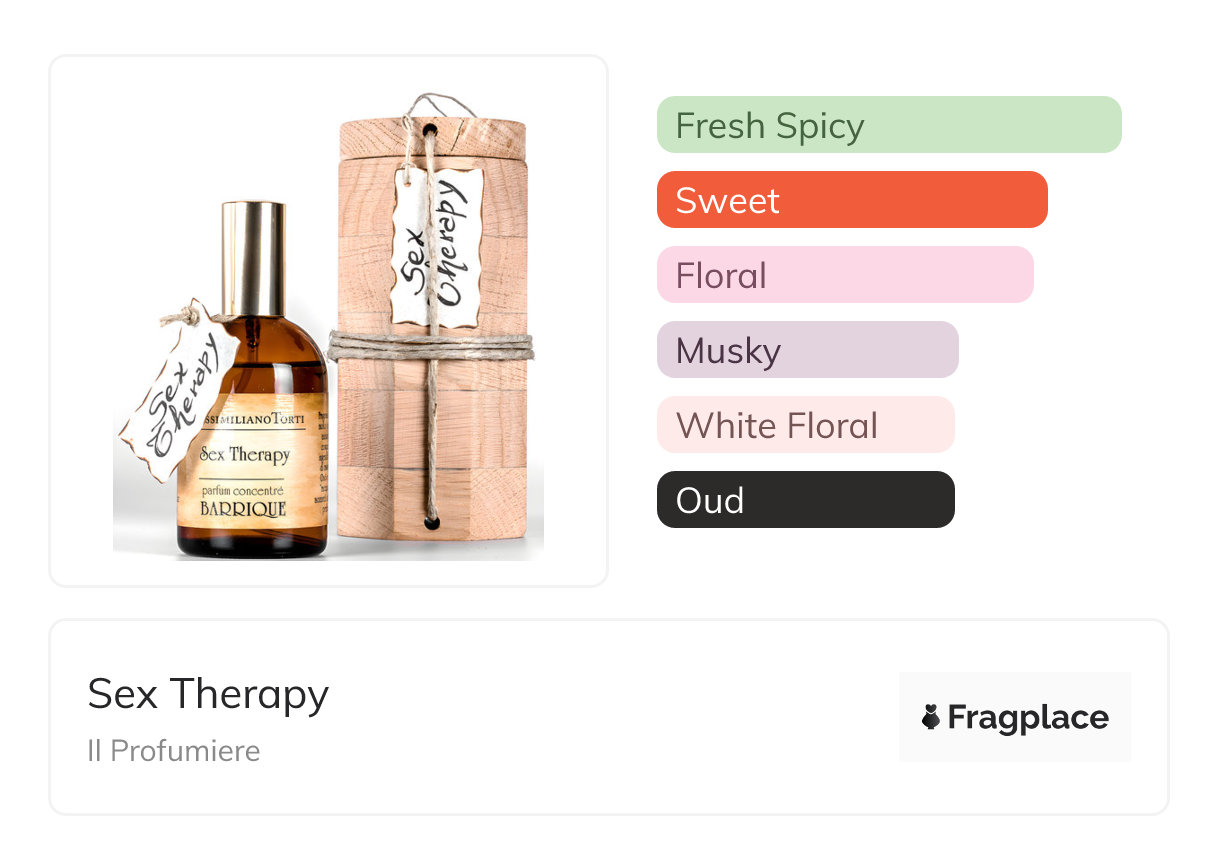Screen dimensions: 1218x864
Task: Click the BARRIQUE label on bottle
Action: point(243,508)
